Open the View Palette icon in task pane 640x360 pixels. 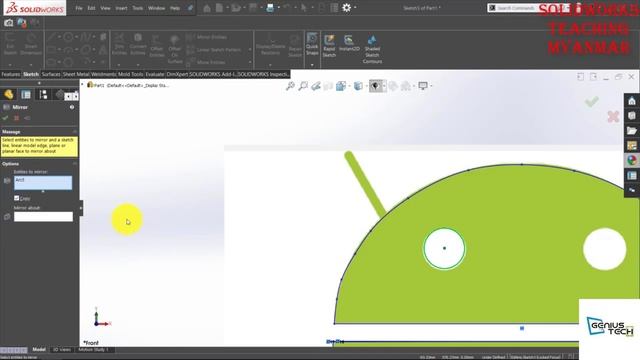point(631,146)
